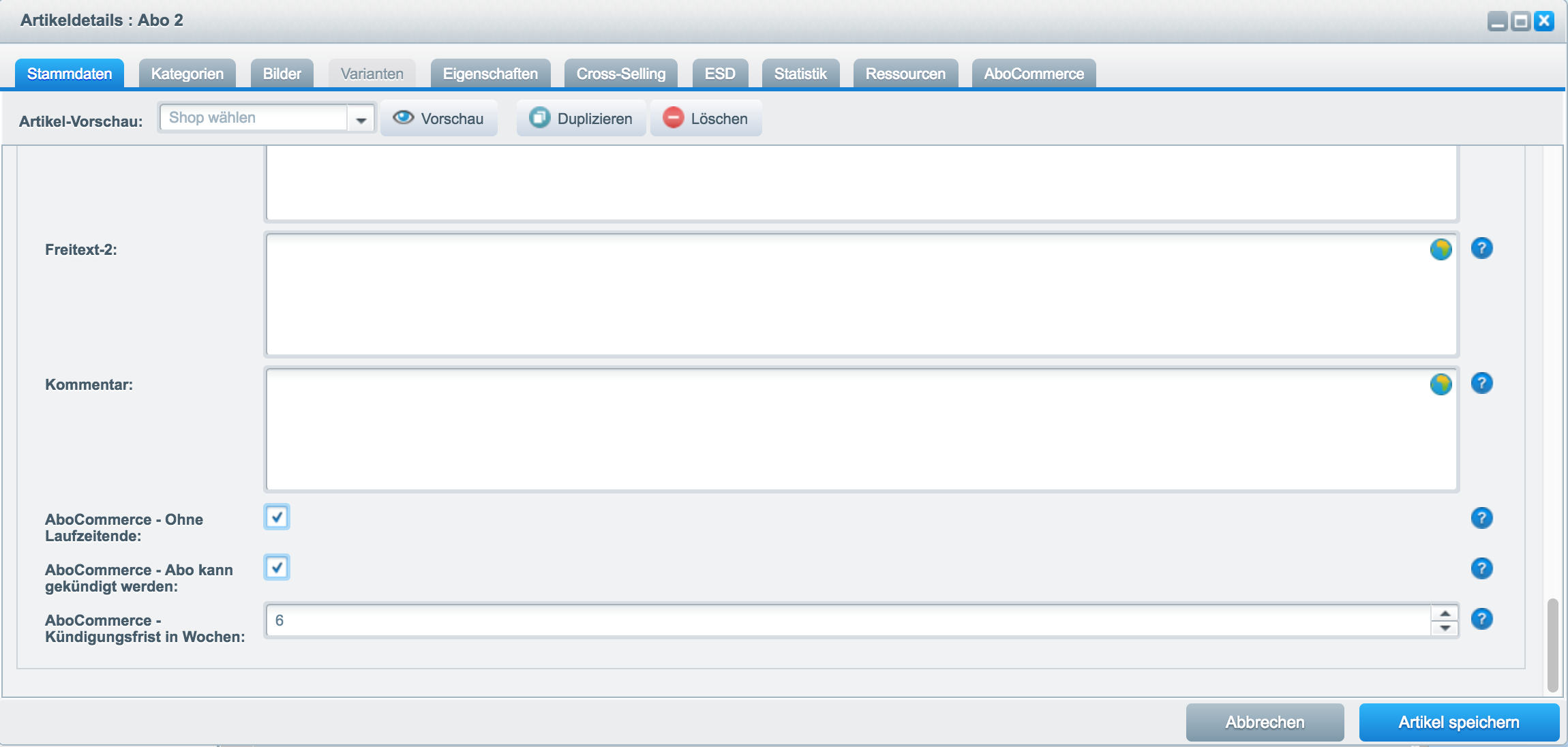Switch to the Varianten tab
1568x747 pixels.
point(372,74)
